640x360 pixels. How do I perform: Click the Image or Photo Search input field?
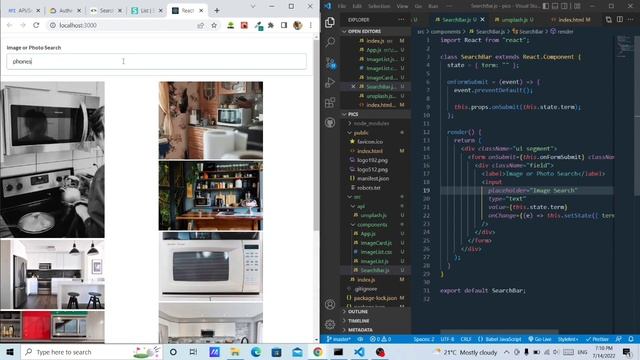point(156,61)
